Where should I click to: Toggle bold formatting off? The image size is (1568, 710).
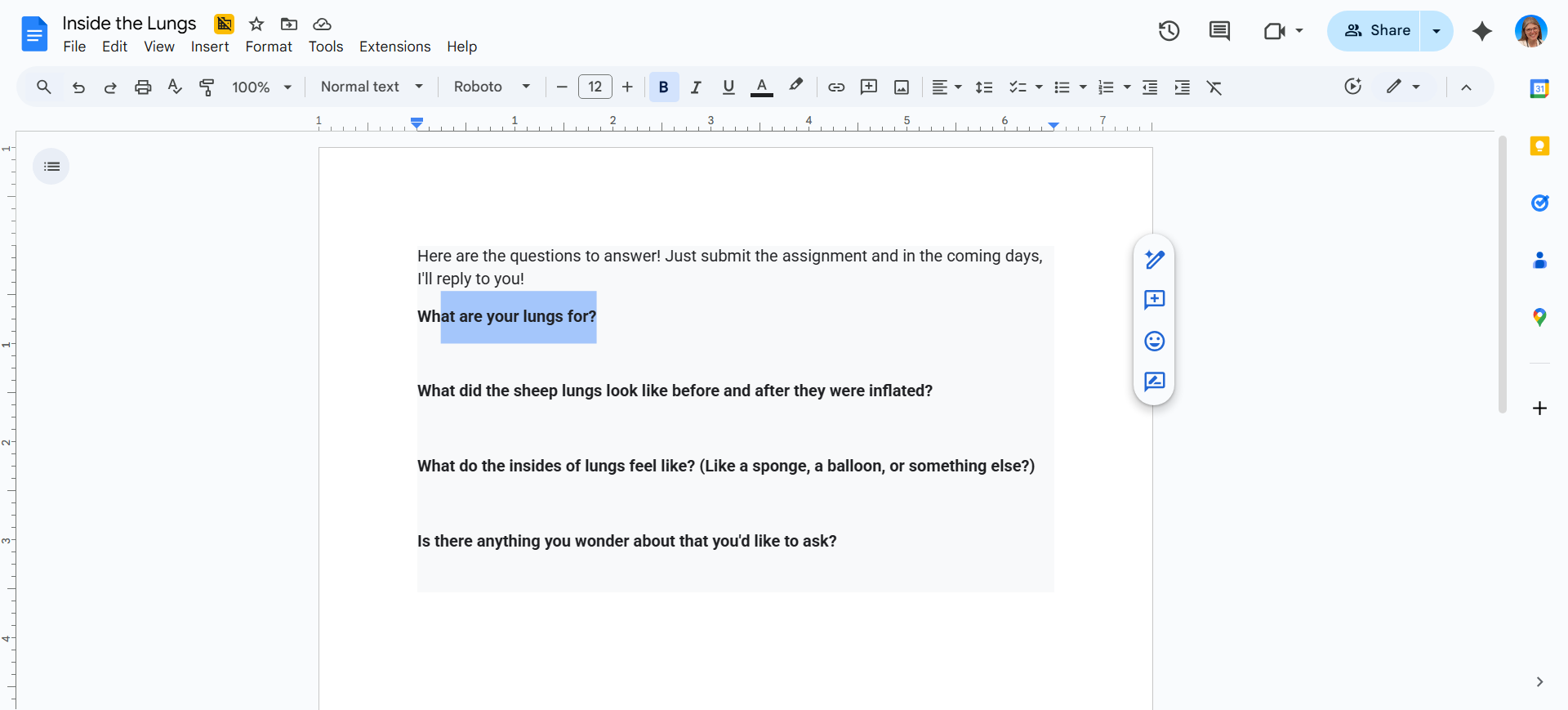(664, 87)
